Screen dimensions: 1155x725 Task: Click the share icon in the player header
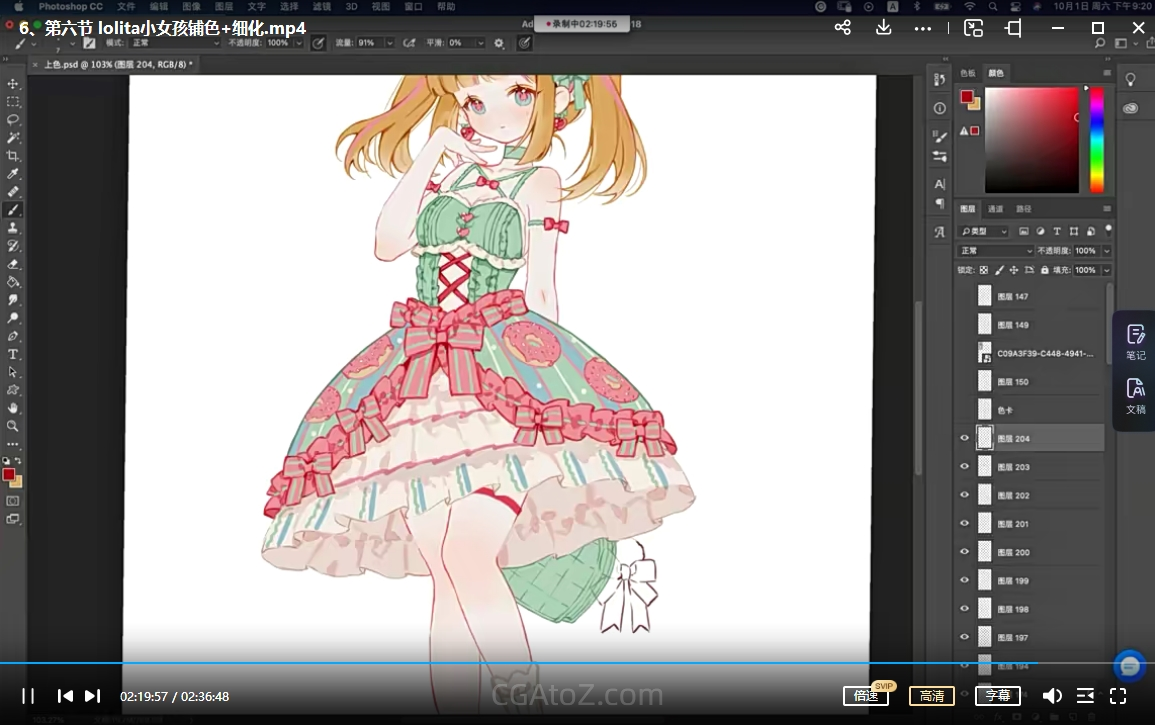843,28
